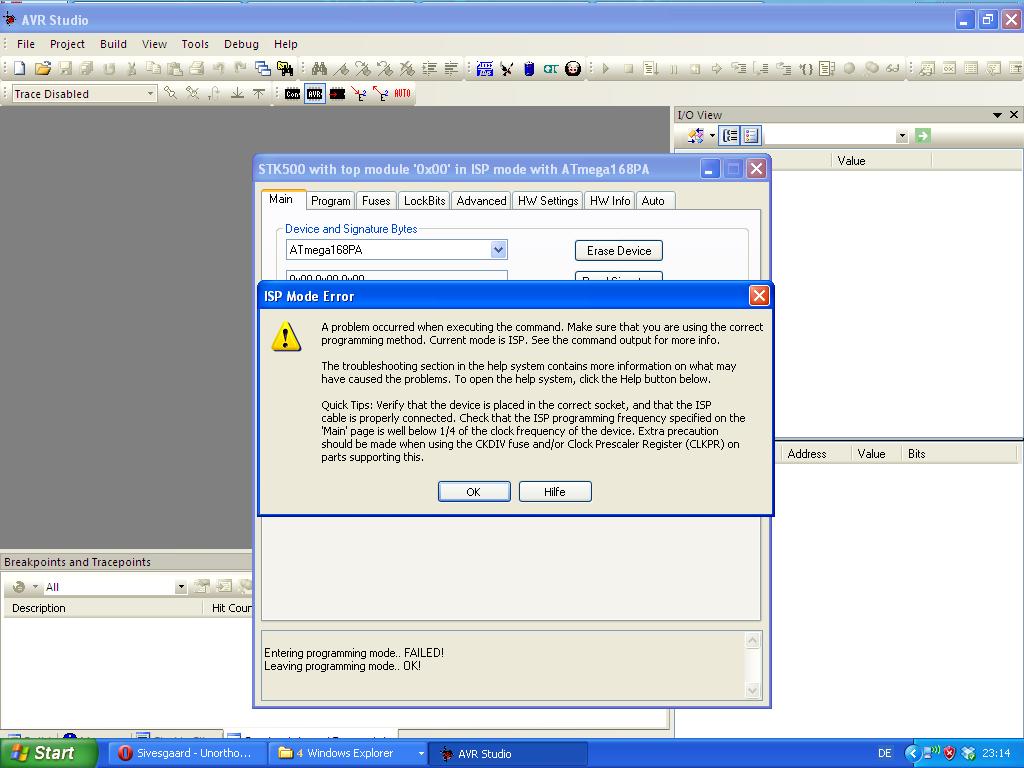1024x768 pixels.
Task: Click the colorful arrows icon in I/O View
Action: [696, 136]
